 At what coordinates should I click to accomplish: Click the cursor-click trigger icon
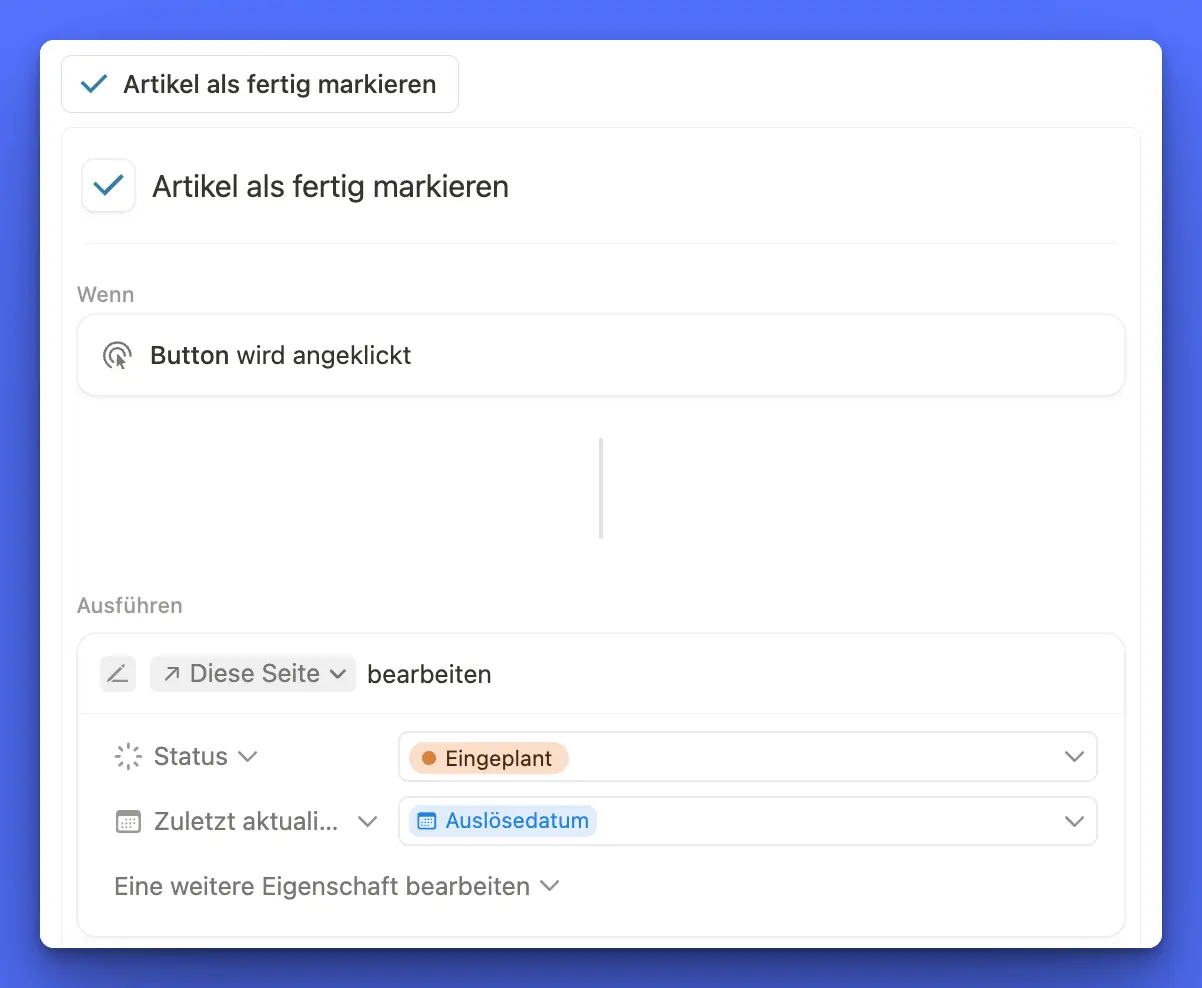coord(117,356)
